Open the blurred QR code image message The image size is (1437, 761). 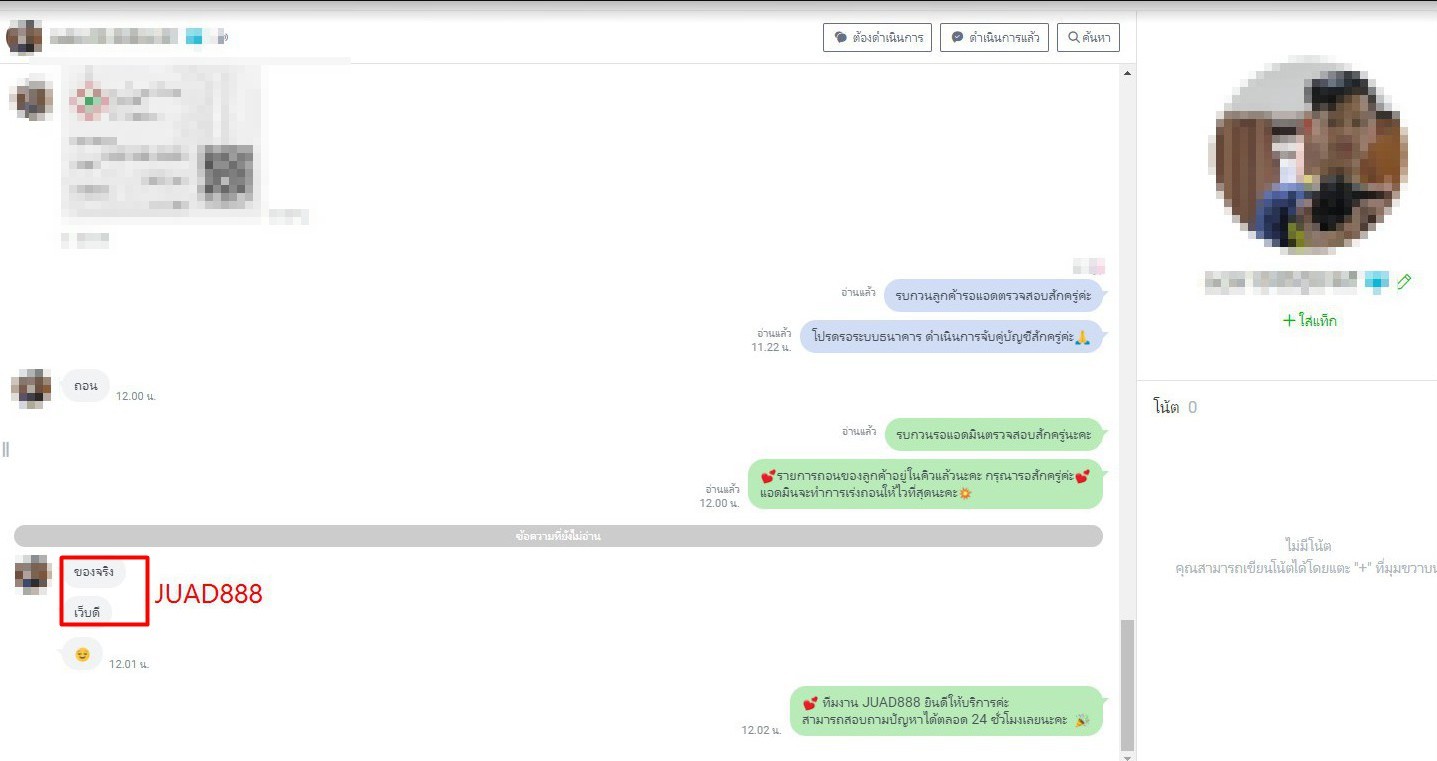[161, 142]
